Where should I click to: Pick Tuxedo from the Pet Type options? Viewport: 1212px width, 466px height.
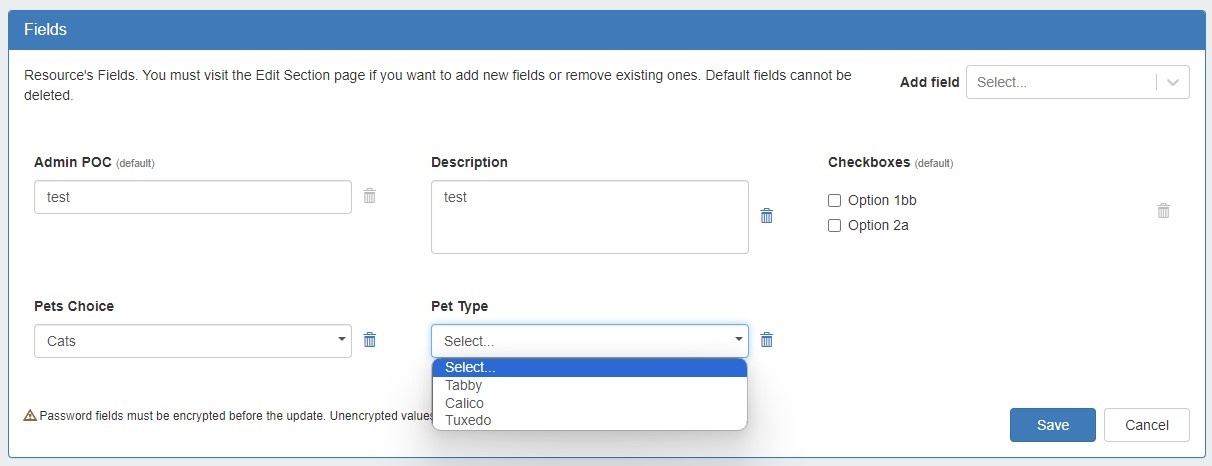coord(468,420)
